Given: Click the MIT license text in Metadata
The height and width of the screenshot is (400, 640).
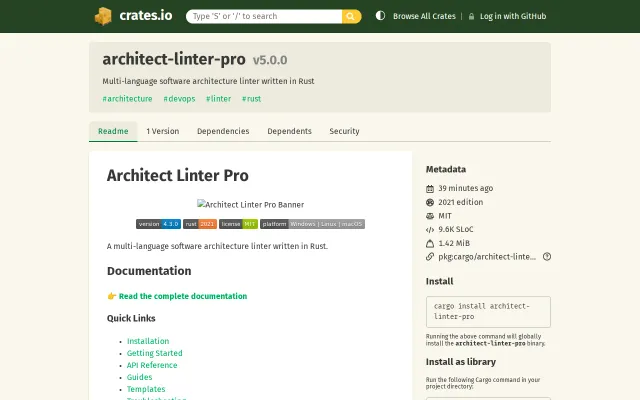Looking at the screenshot, I should point(445,216).
